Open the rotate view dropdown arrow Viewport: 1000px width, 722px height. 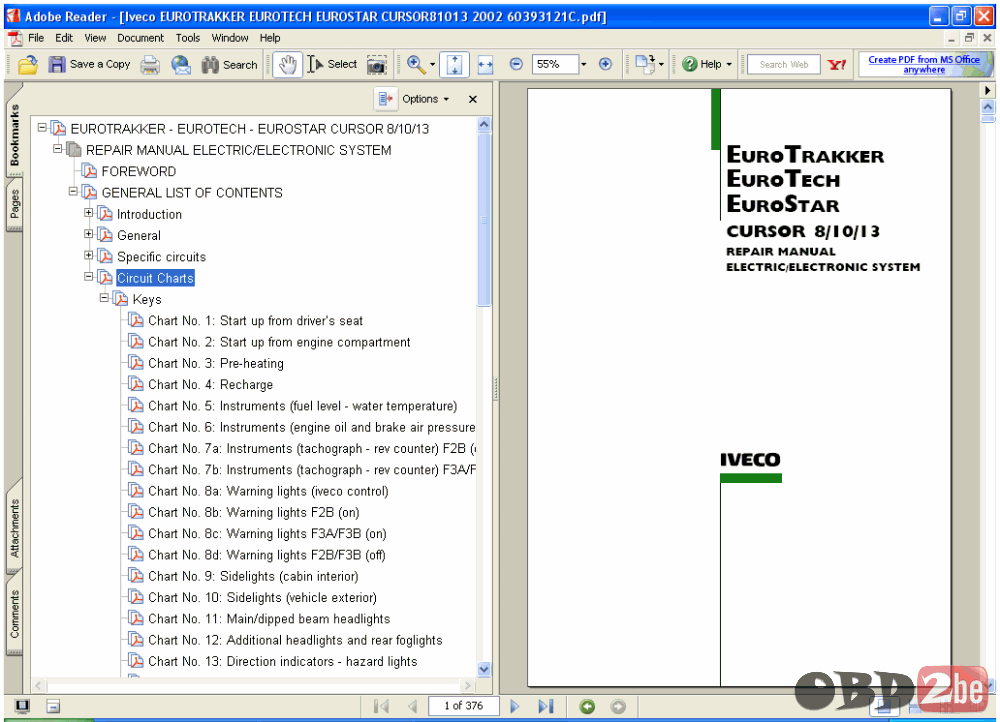[661, 64]
